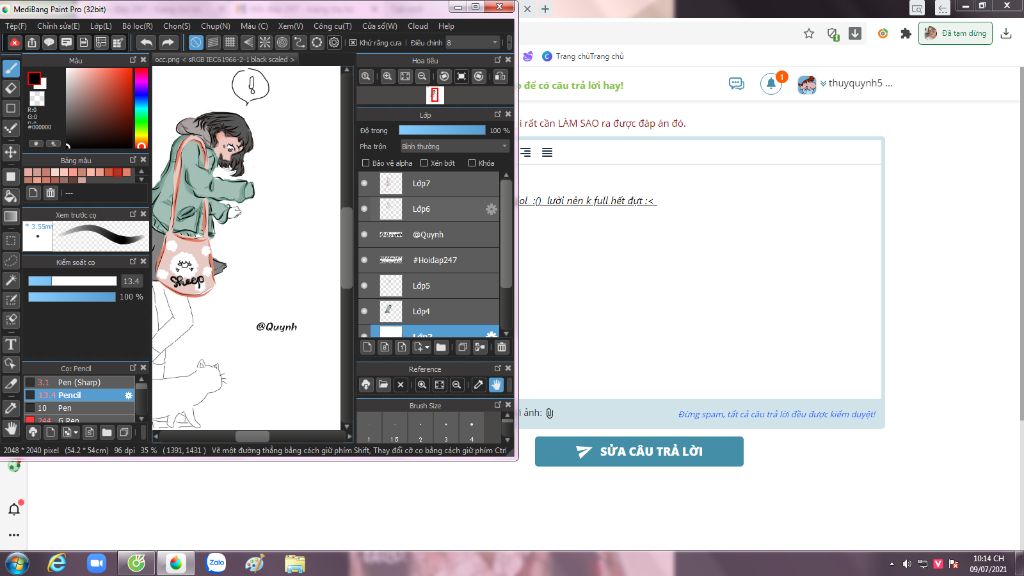Add a layer folder in Layer panel

[x=441, y=347]
